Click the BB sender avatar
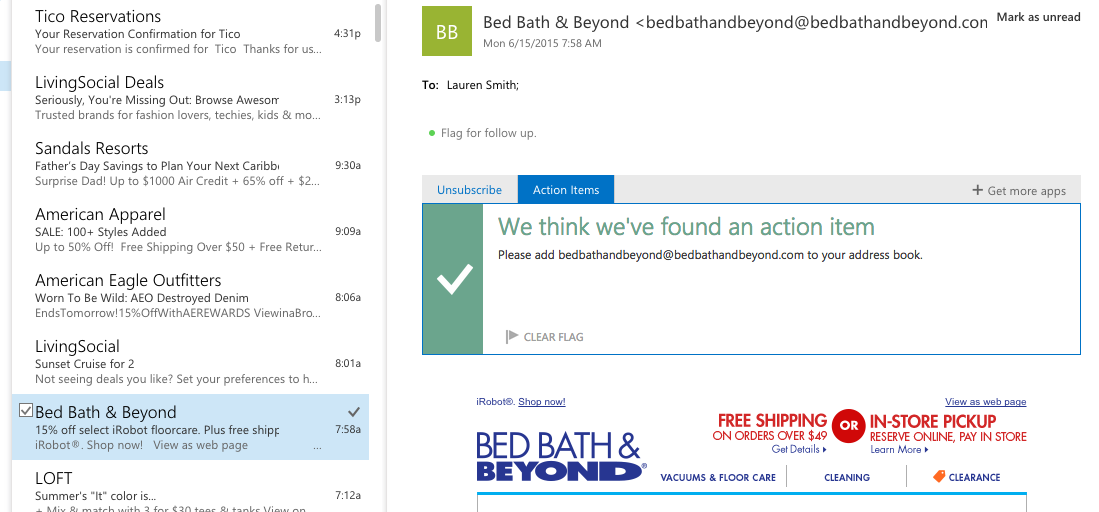The height and width of the screenshot is (512, 1099). click(x=446, y=31)
